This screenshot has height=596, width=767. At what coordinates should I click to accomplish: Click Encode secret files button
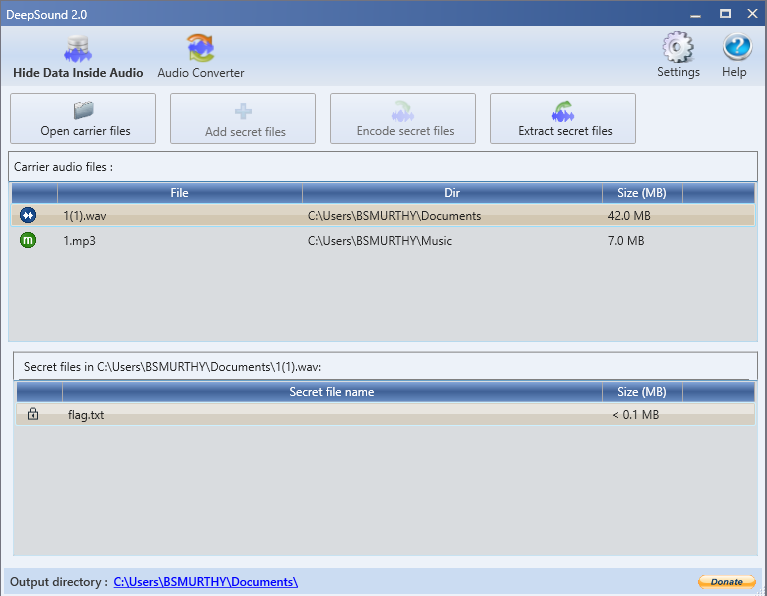(x=403, y=118)
